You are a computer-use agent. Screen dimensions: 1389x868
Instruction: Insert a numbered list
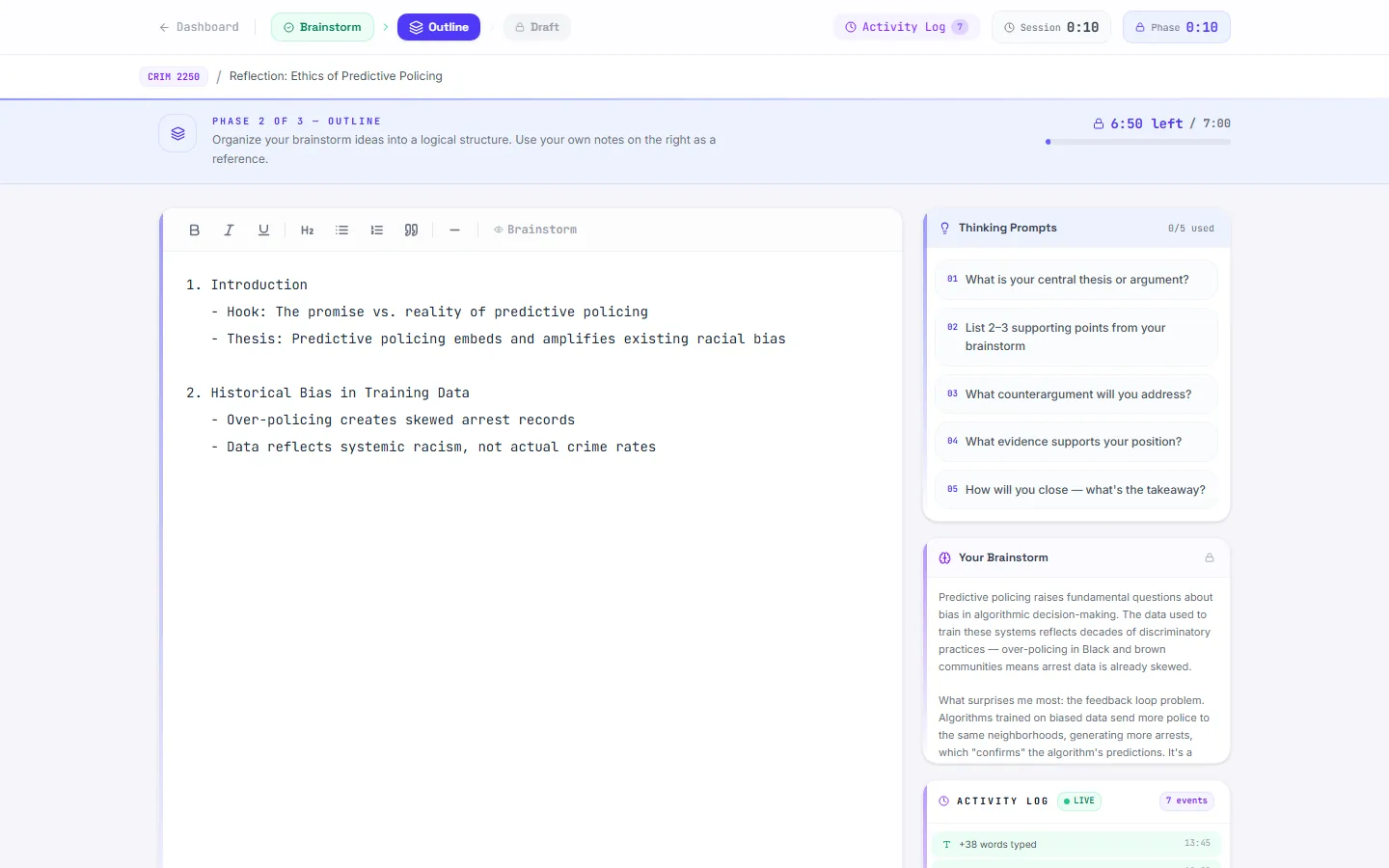(x=376, y=230)
